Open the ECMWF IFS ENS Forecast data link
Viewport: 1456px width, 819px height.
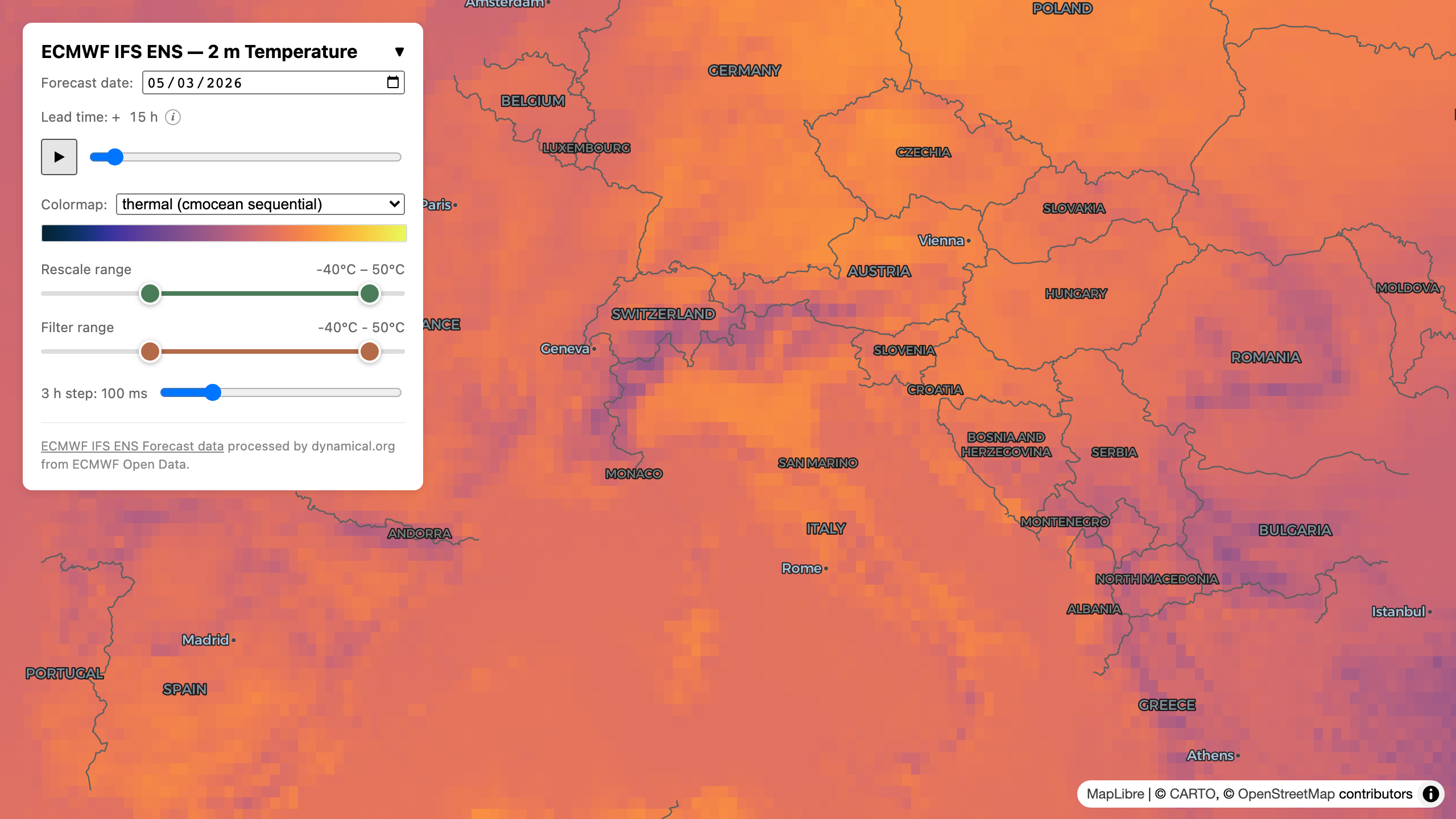[133, 446]
